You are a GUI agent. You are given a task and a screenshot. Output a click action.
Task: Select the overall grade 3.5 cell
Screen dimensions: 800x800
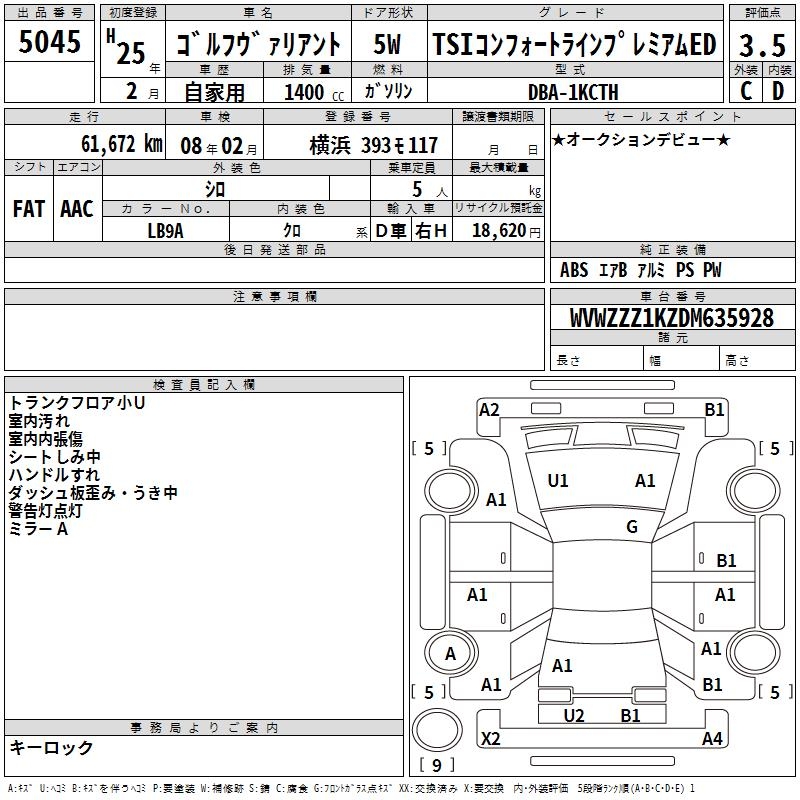point(761,43)
